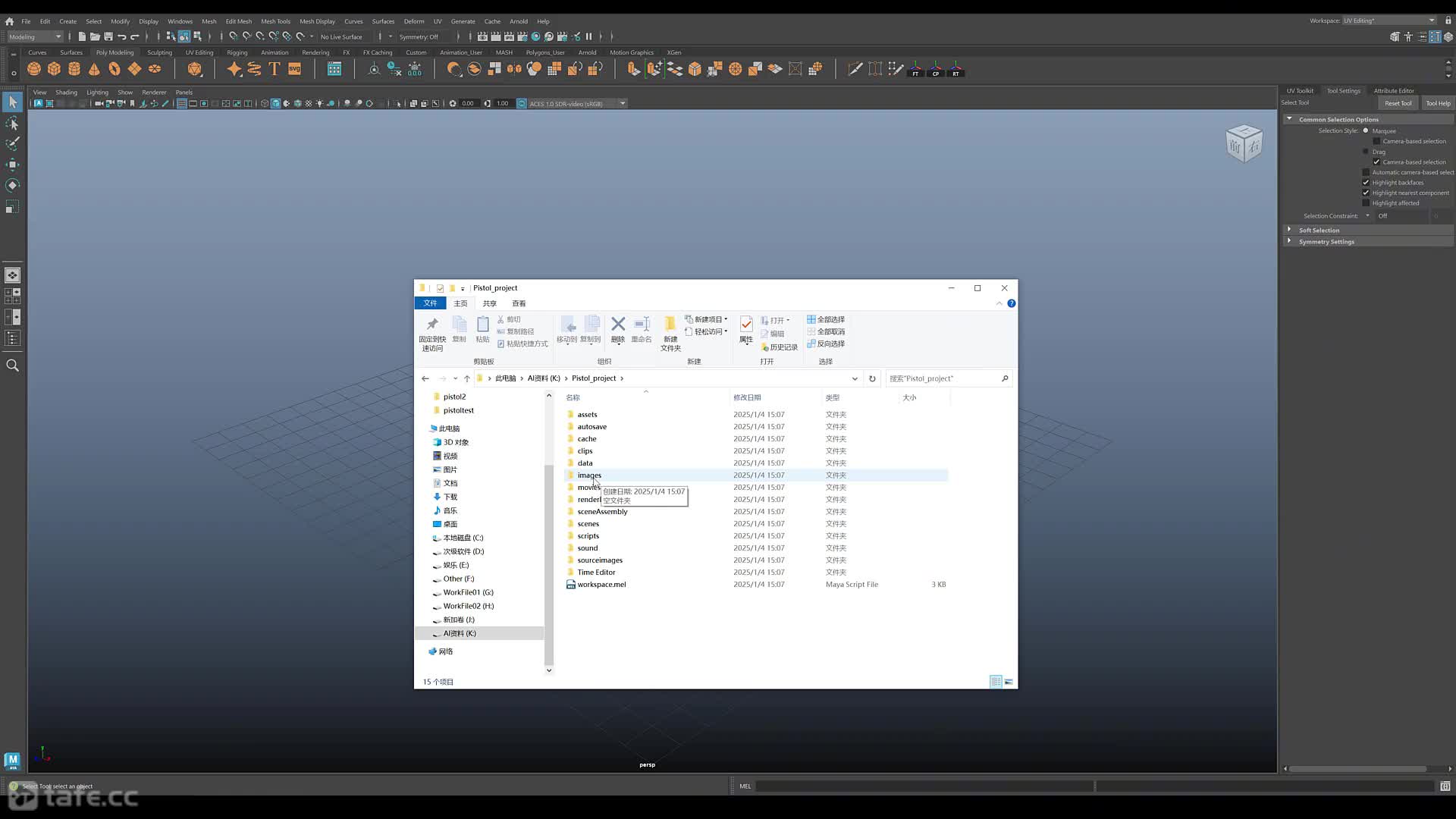Activate the Lasso select tool in toolbox
This screenshot has height=819, width=1456.
(x=12, y=123)
